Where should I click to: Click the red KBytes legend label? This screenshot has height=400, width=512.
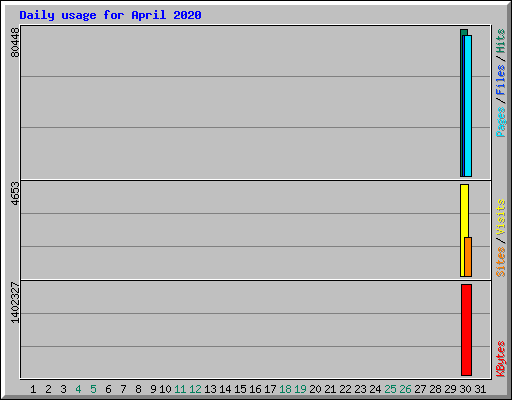tap(501, 359)
